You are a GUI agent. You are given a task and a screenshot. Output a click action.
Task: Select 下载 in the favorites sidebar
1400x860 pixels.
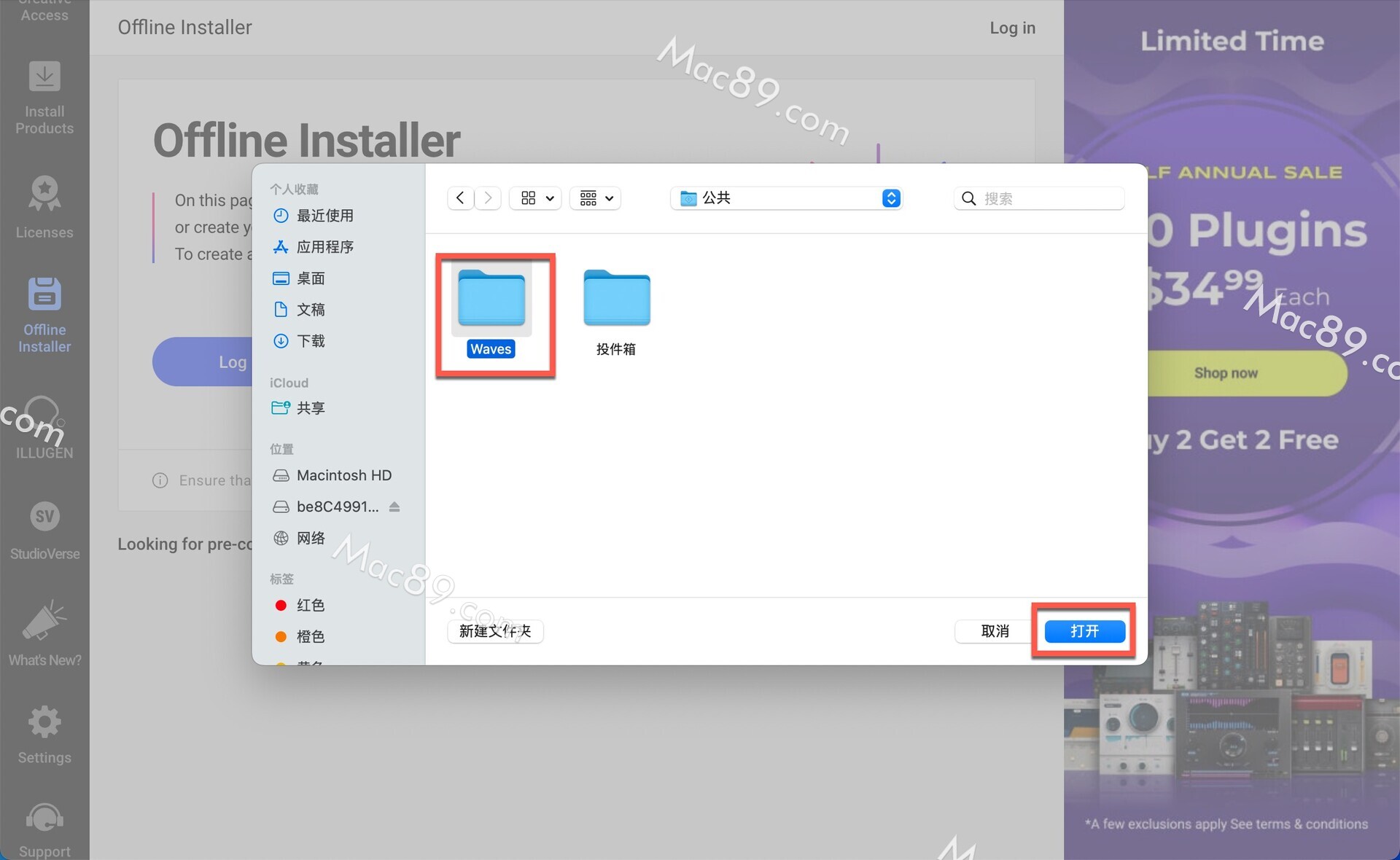(311, 341)
